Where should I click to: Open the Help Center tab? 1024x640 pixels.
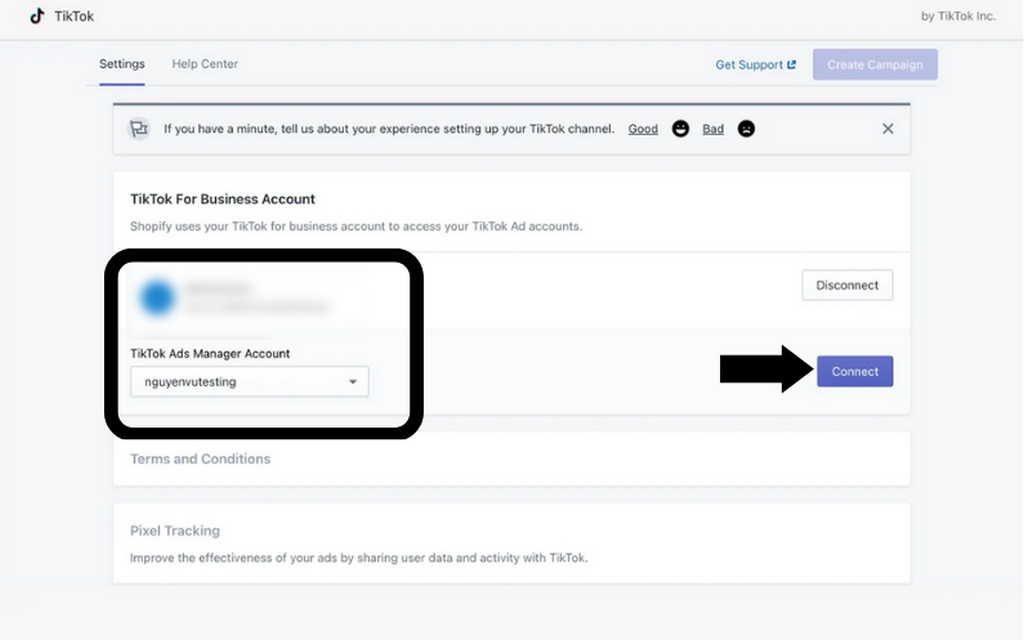tap(205, 64)
